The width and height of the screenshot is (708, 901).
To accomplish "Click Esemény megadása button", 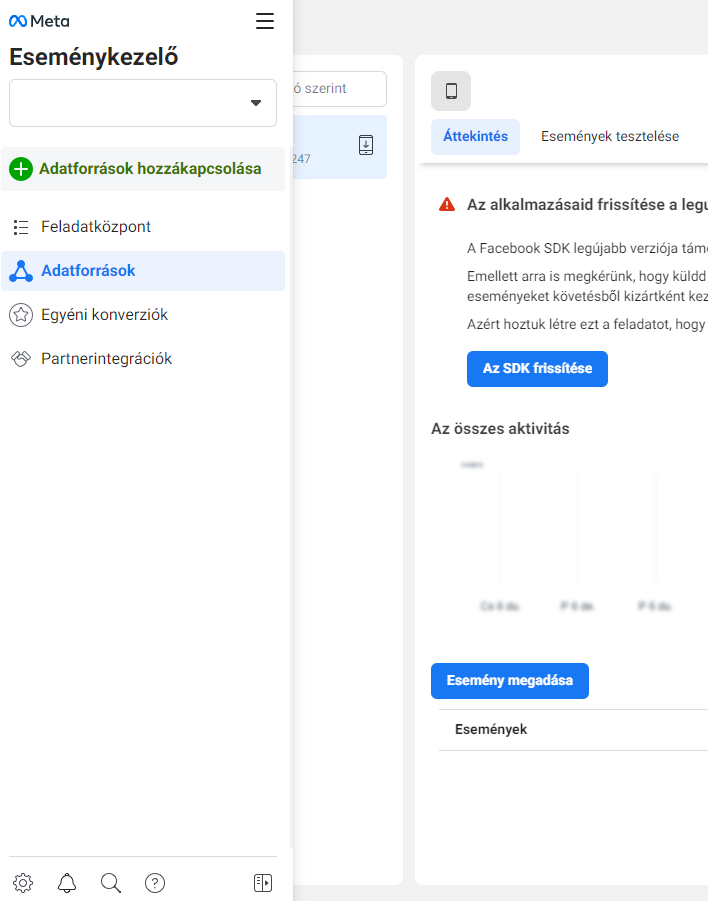I will (510, 681).
